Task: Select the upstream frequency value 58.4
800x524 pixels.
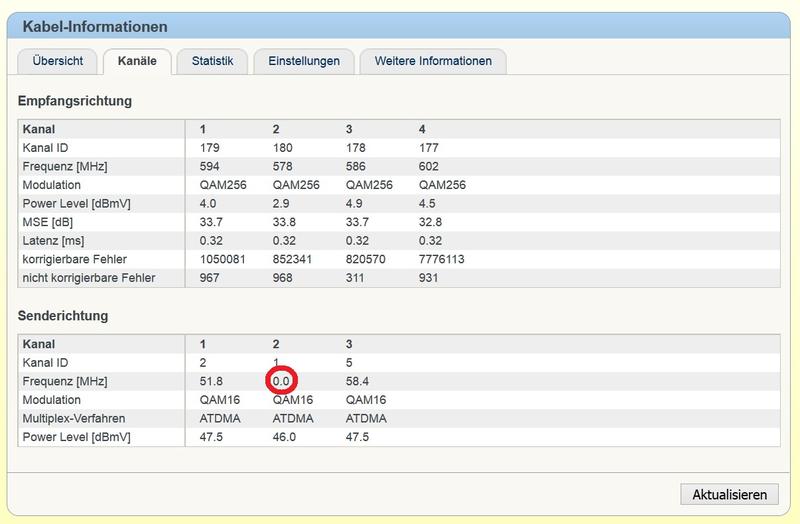Action: pyautogui.click(x=359, y=381)
